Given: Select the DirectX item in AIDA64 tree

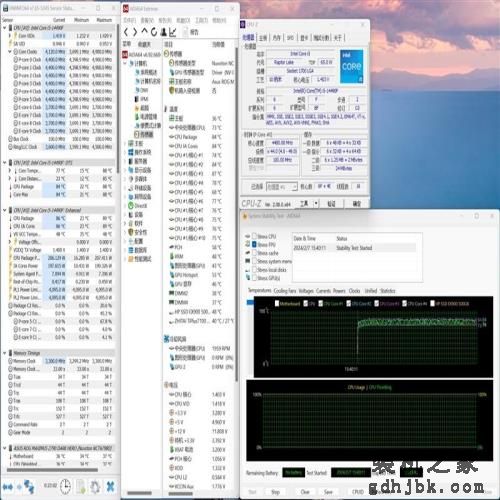Looking at the screenshot, I should 138,206.
